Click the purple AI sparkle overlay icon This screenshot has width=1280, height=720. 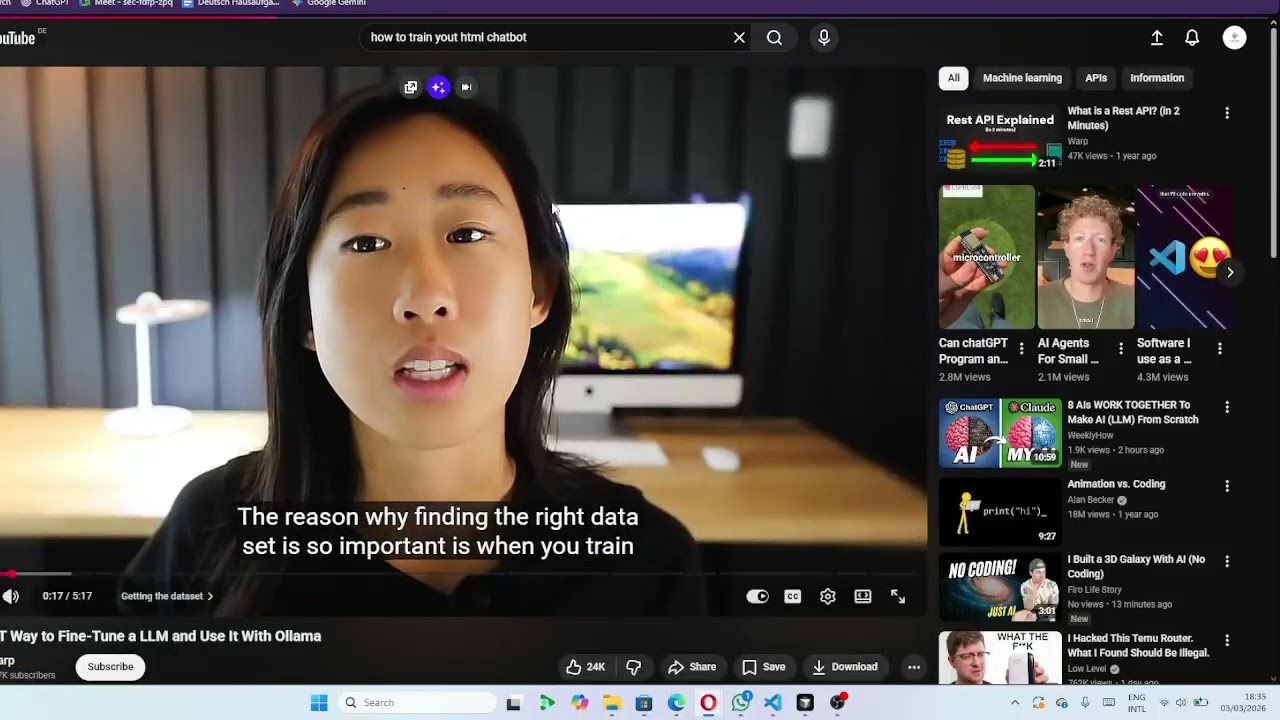[438, 87]
